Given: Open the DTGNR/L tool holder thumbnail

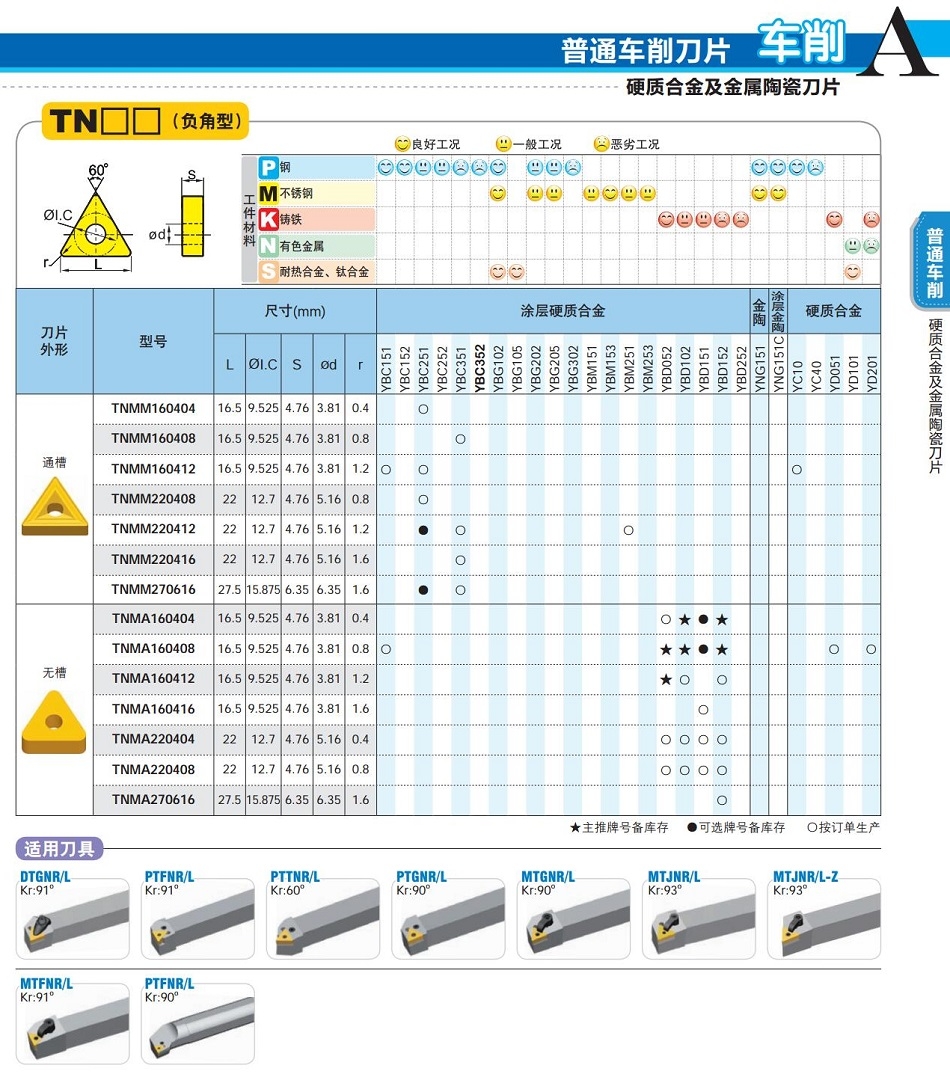Looking at the screenshot, I should click(73, 919).
